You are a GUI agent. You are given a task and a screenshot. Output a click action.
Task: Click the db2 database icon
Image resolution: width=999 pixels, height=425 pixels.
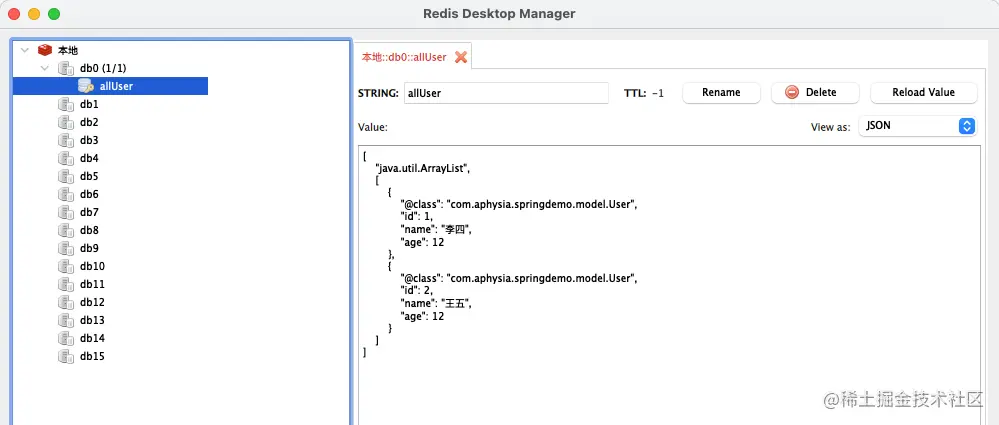point(66,122)
